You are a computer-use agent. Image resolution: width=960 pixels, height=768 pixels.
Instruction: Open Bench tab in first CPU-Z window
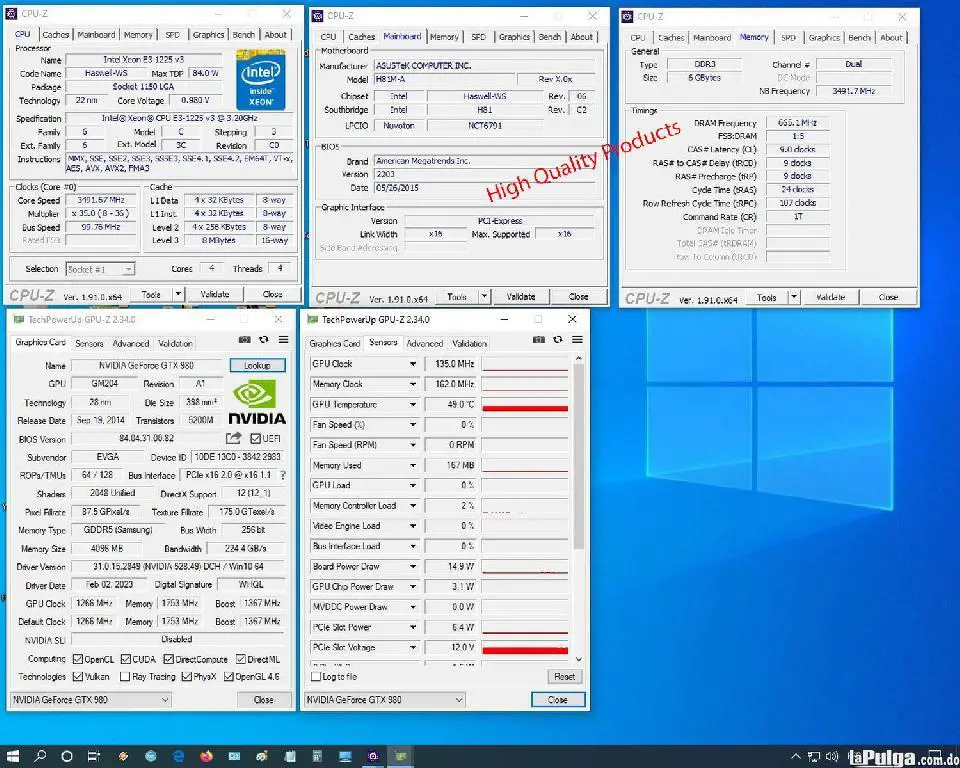tap(244, 35)
